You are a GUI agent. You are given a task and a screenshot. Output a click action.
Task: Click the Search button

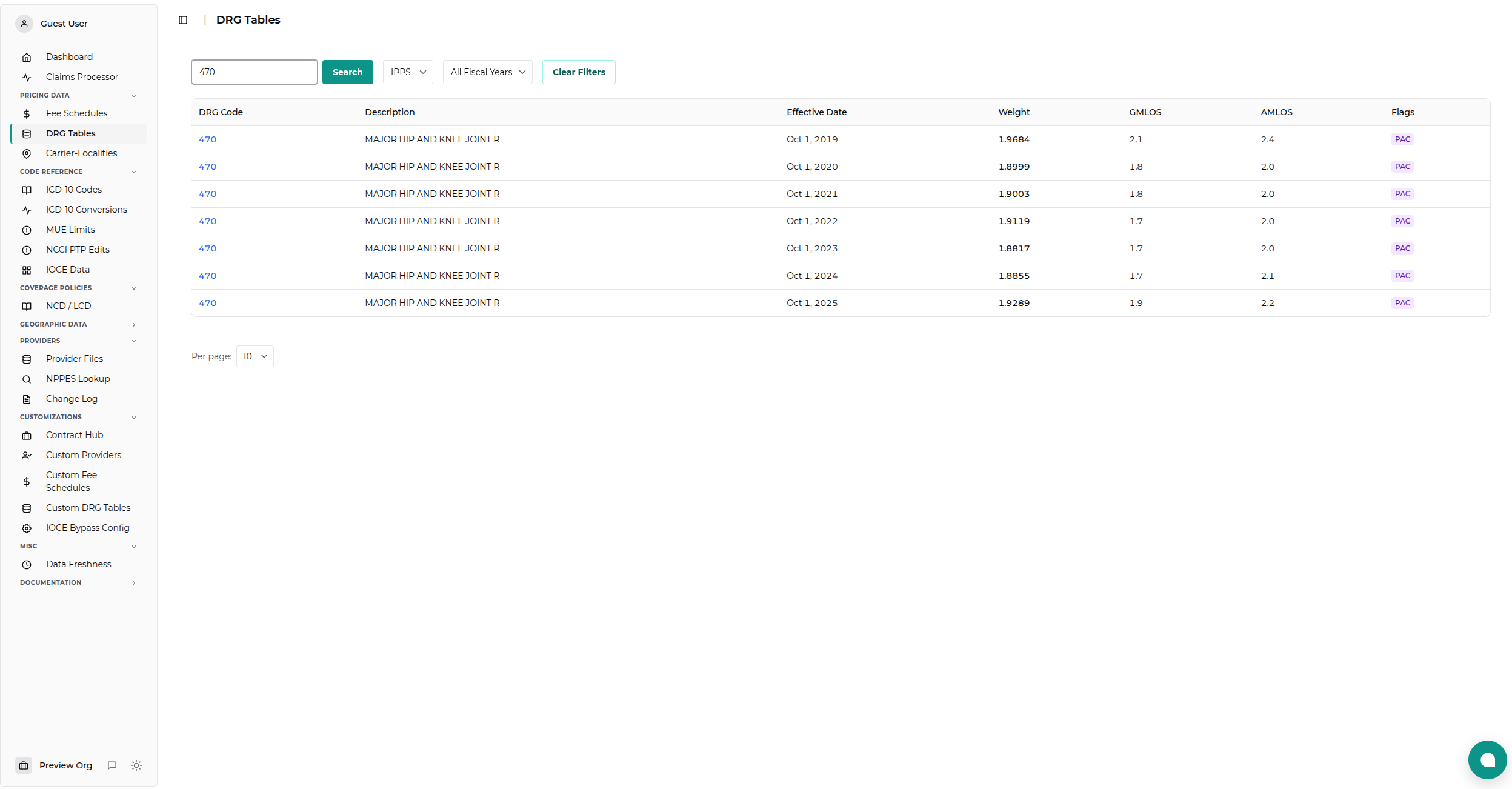(x=348, y=72)
